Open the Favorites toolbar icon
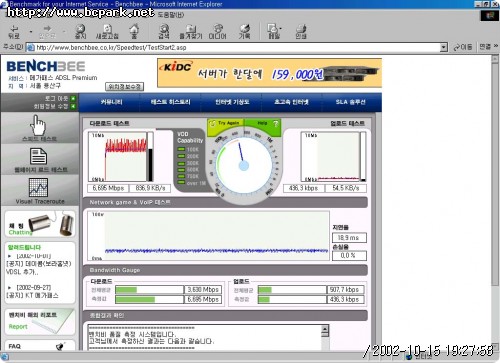500x363 pixels. 191,32
